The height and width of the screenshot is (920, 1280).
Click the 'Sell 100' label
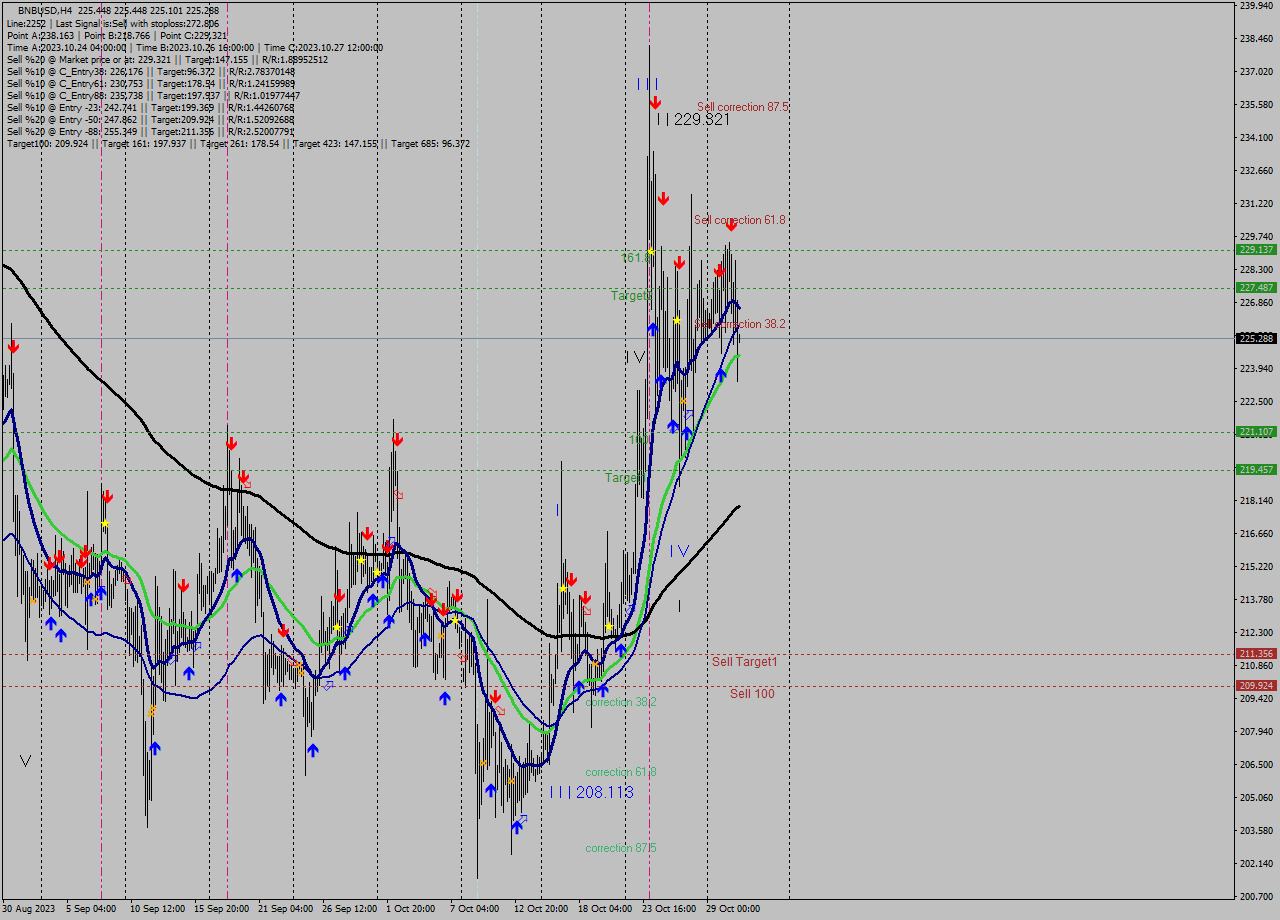[752, 694]
